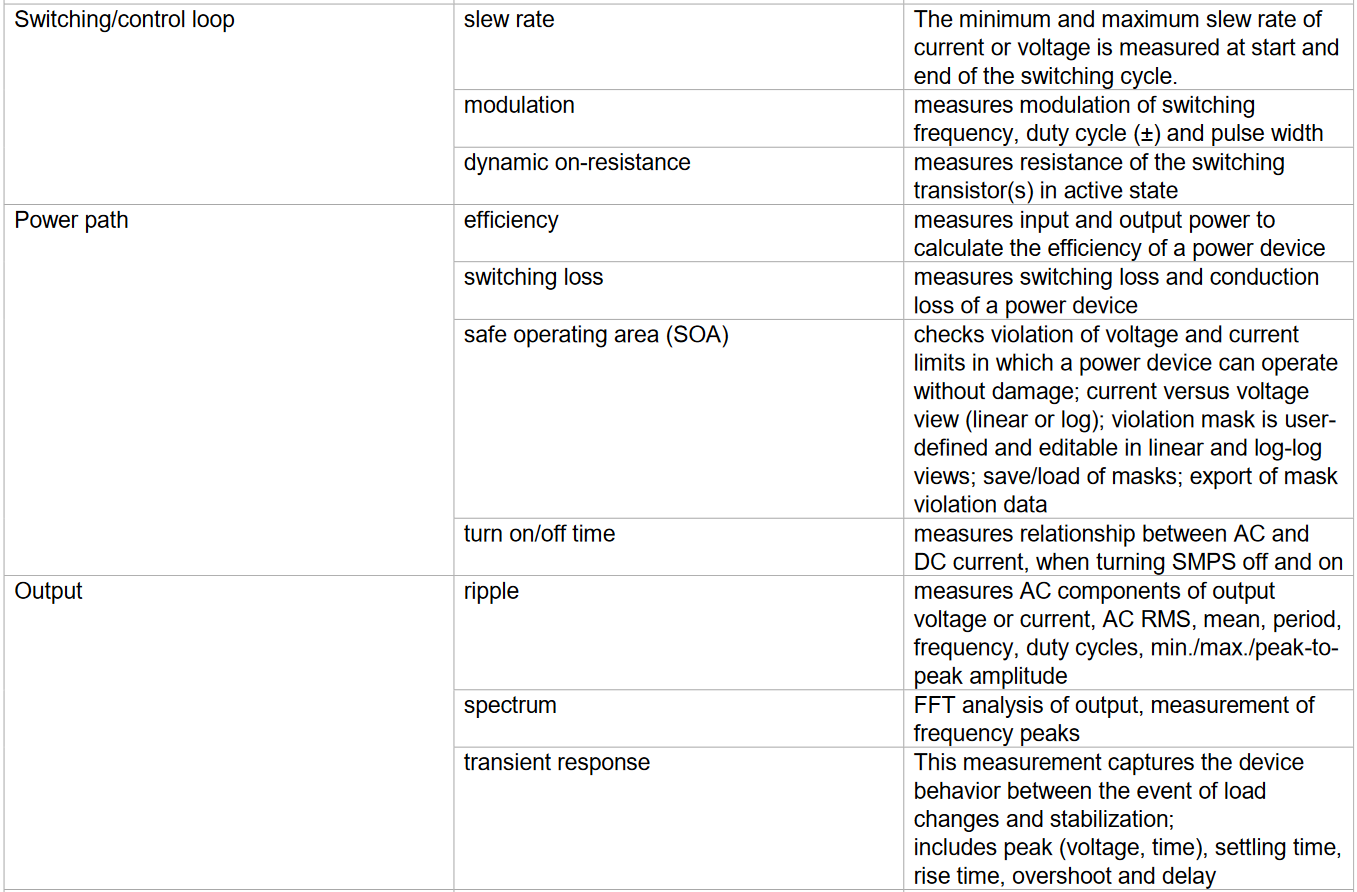This screenshot has width=1357, height=892.
Task: Select the 'efficiency' table entry
Action: (x=511, y=220)
